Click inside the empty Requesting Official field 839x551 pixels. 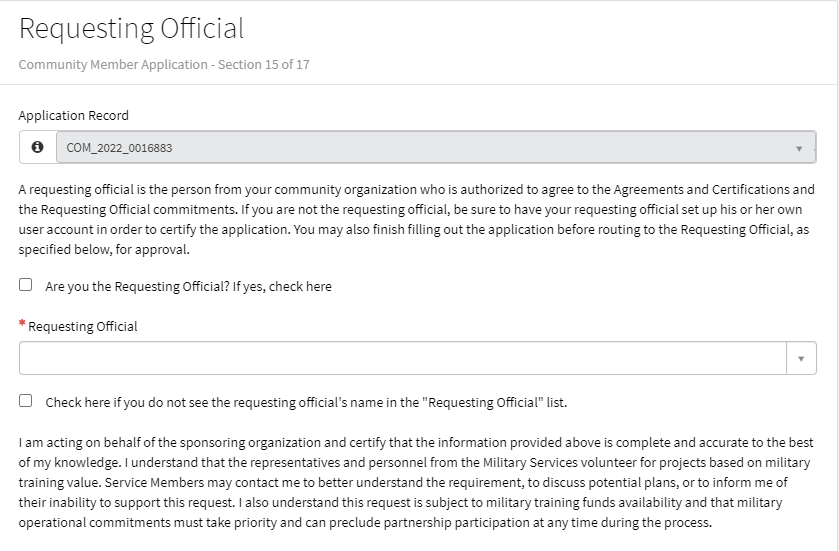pyautogui.click(x=400, y=358)
